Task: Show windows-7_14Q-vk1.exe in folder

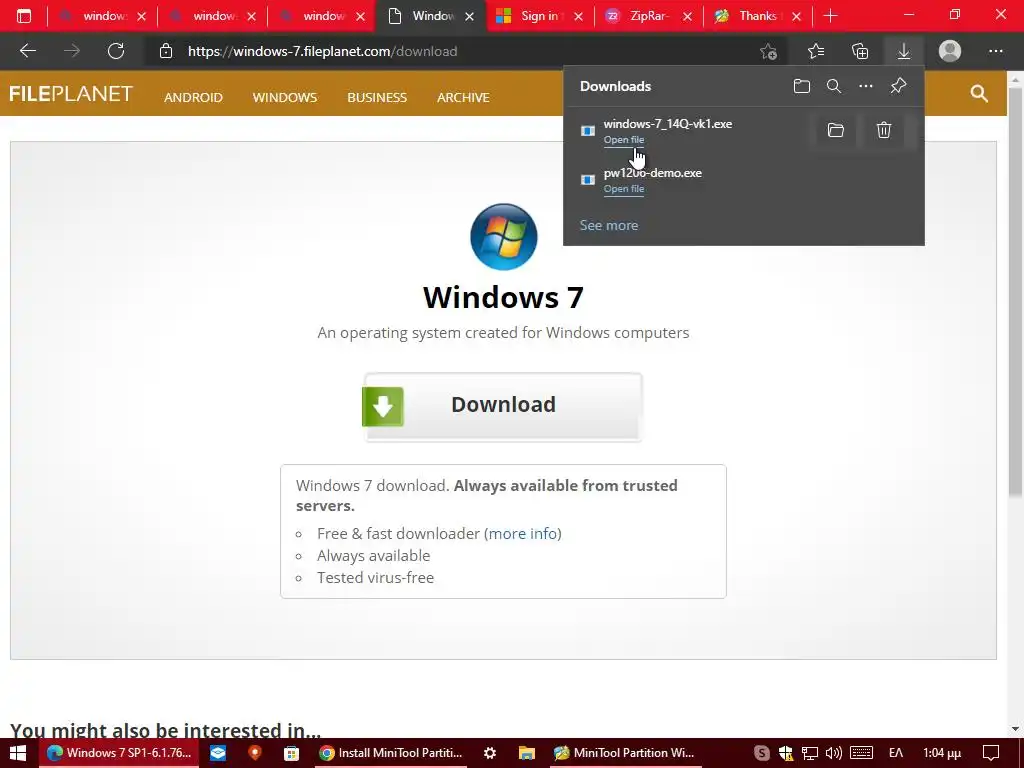Action: pos(836,130)
